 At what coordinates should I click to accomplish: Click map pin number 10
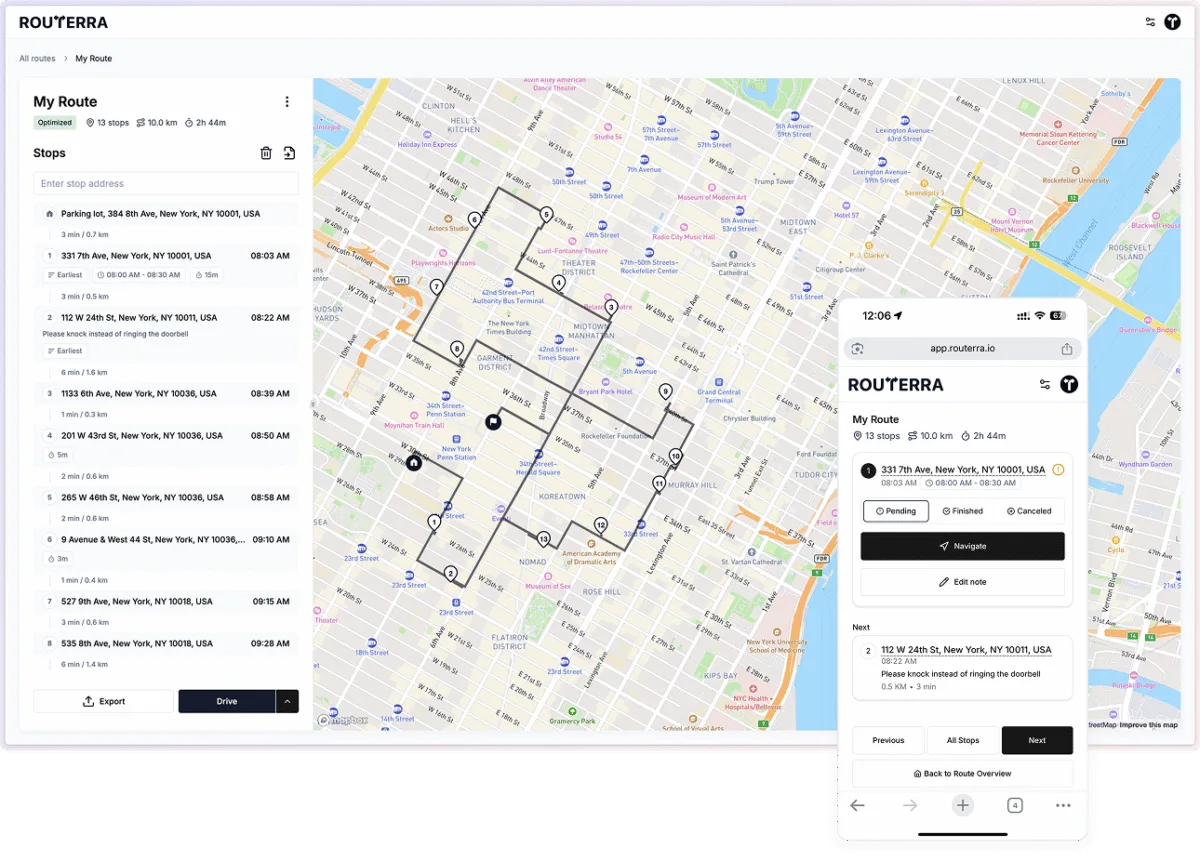(x=676, y=457)
